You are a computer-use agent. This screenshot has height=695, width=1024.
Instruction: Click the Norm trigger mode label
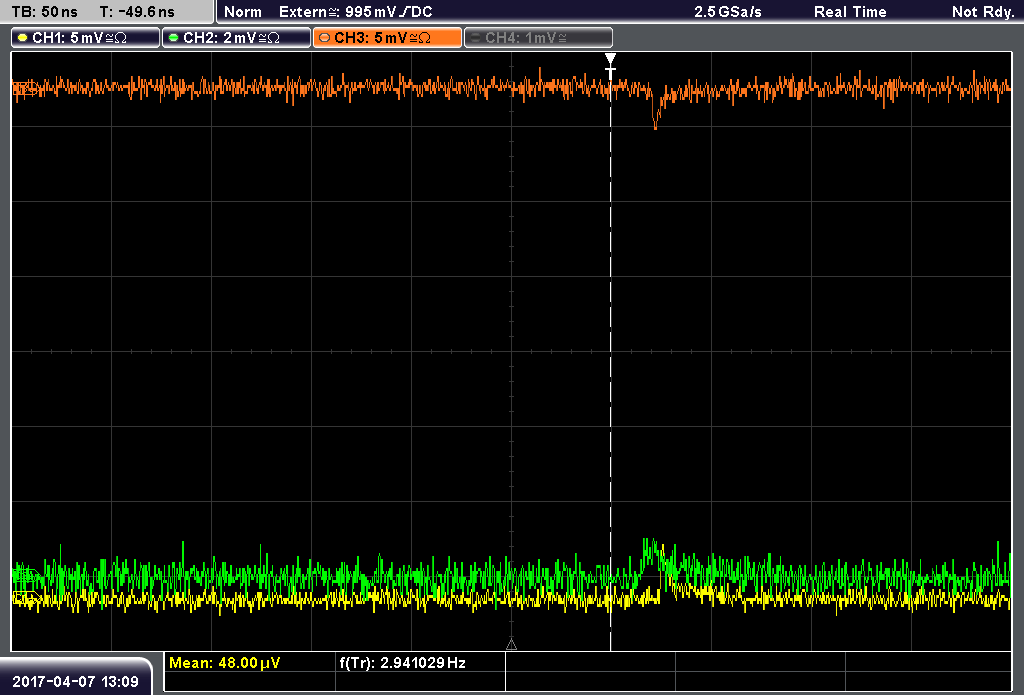point(243,12)
